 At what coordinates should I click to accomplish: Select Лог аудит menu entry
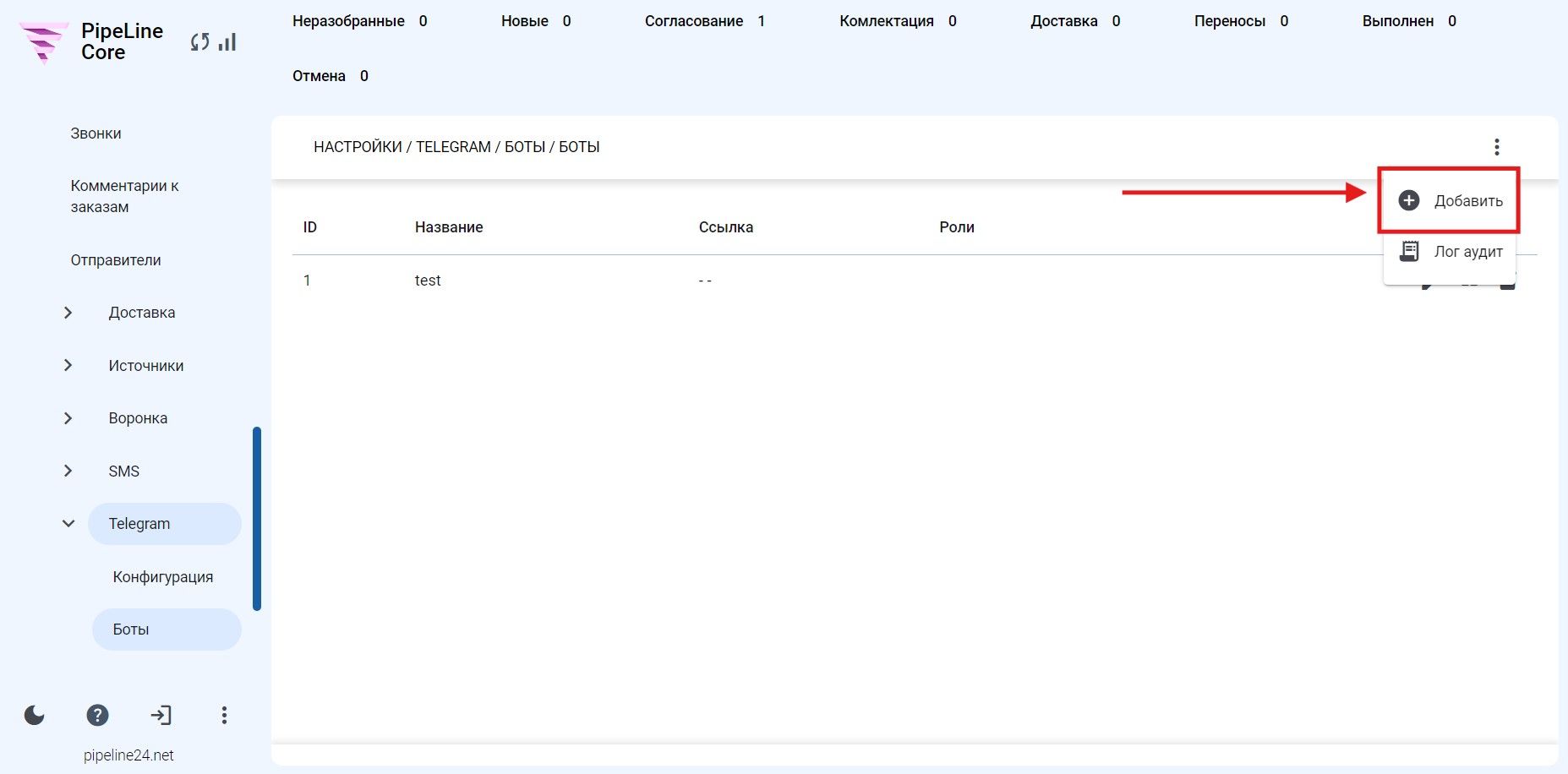click(1450, 251)
